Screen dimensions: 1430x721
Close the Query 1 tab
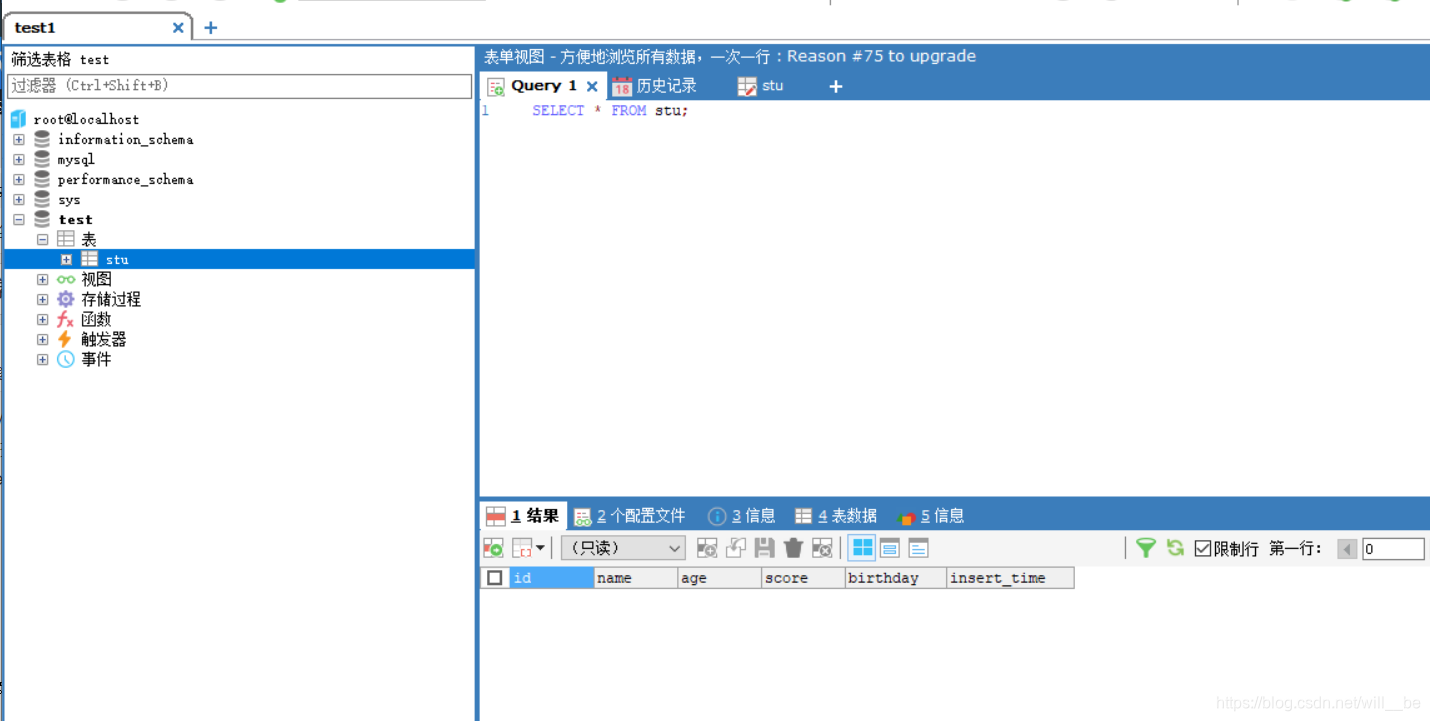[x=592, y=86]
